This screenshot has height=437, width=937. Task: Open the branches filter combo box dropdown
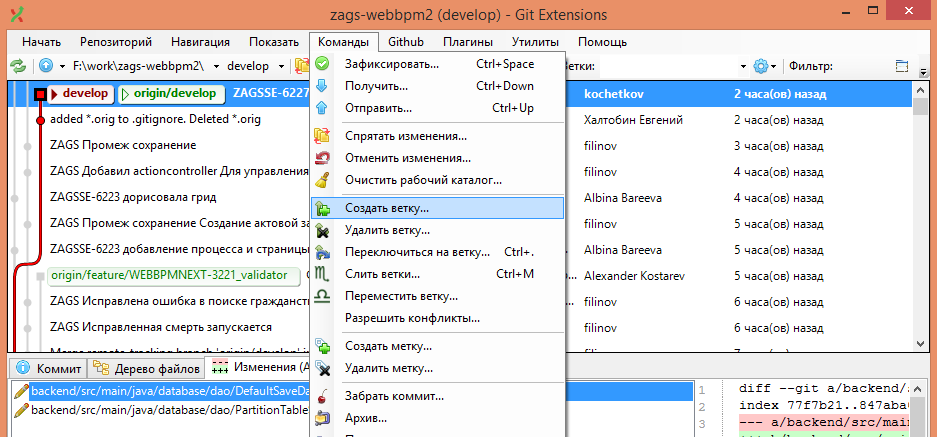[x=743, y=66]
